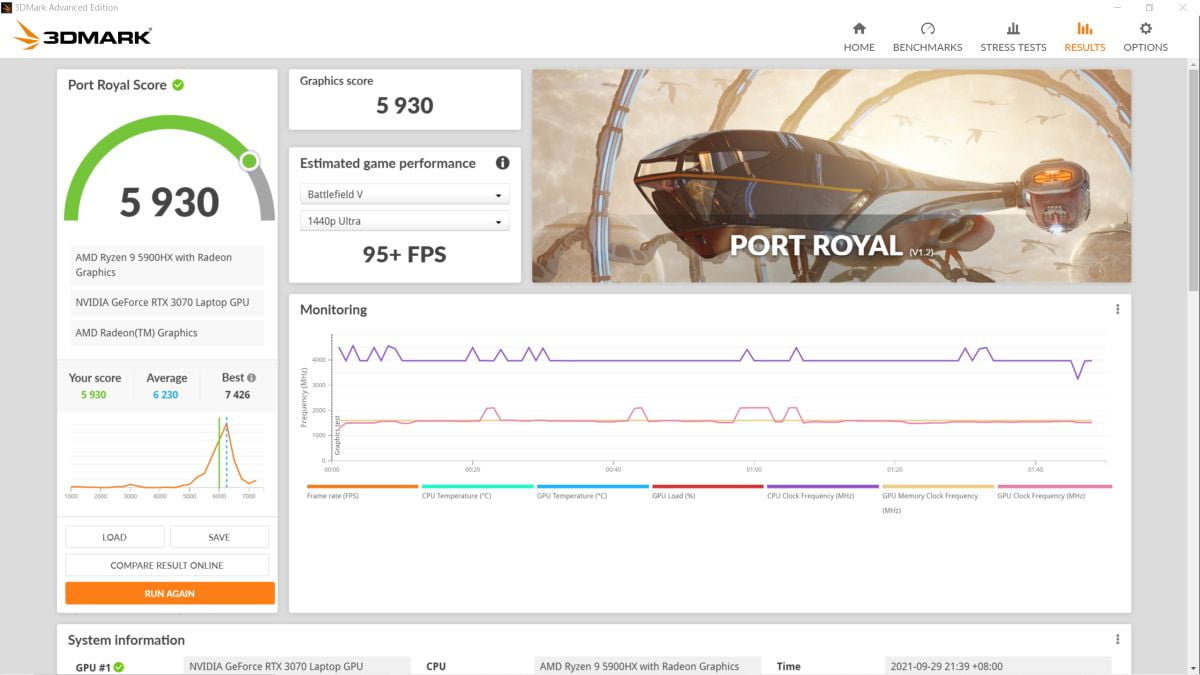Click the Best score 7 426
1200x675 pixels.
pyautogui.click(x=237, y=395)
